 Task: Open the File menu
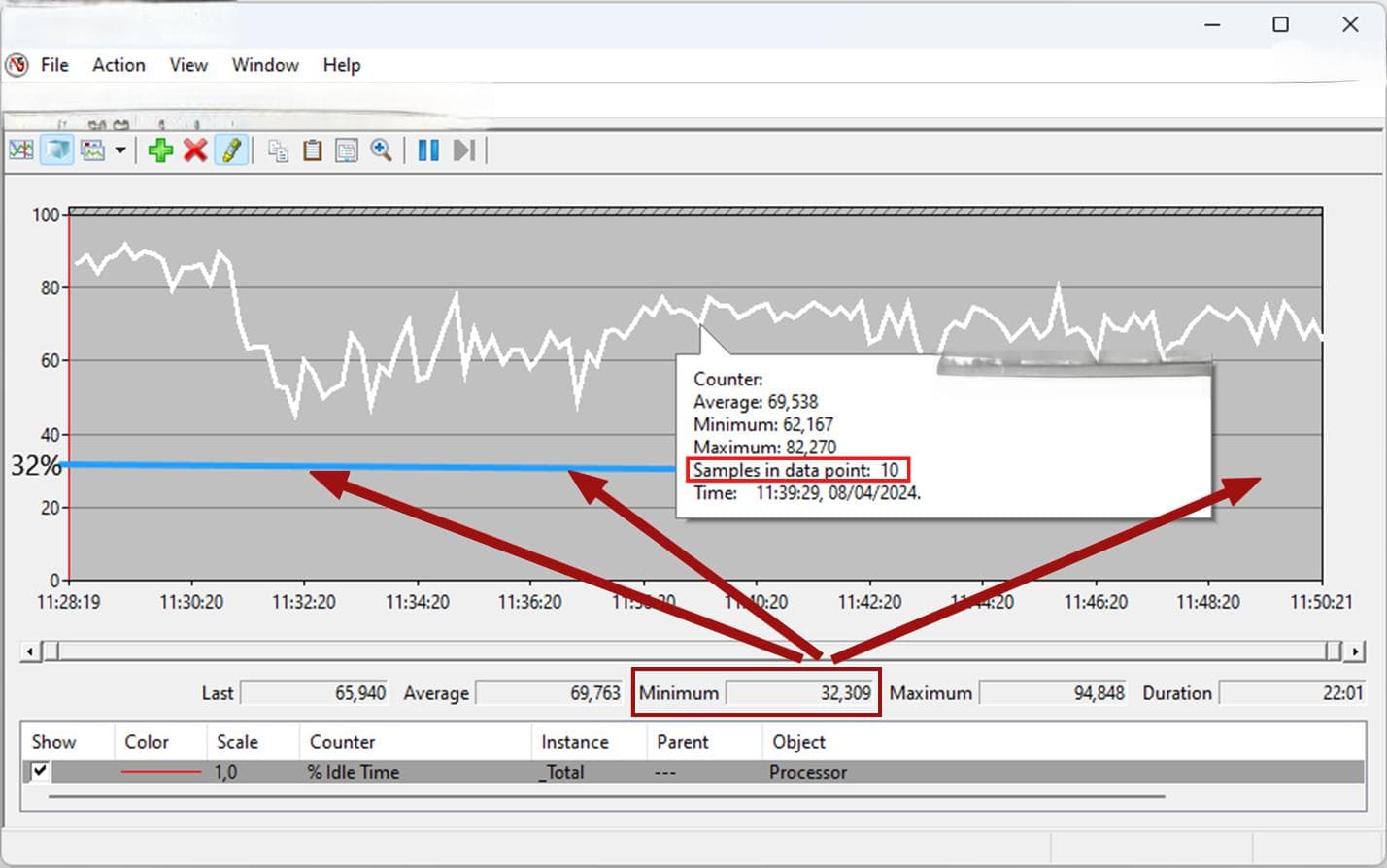(54, 65)
